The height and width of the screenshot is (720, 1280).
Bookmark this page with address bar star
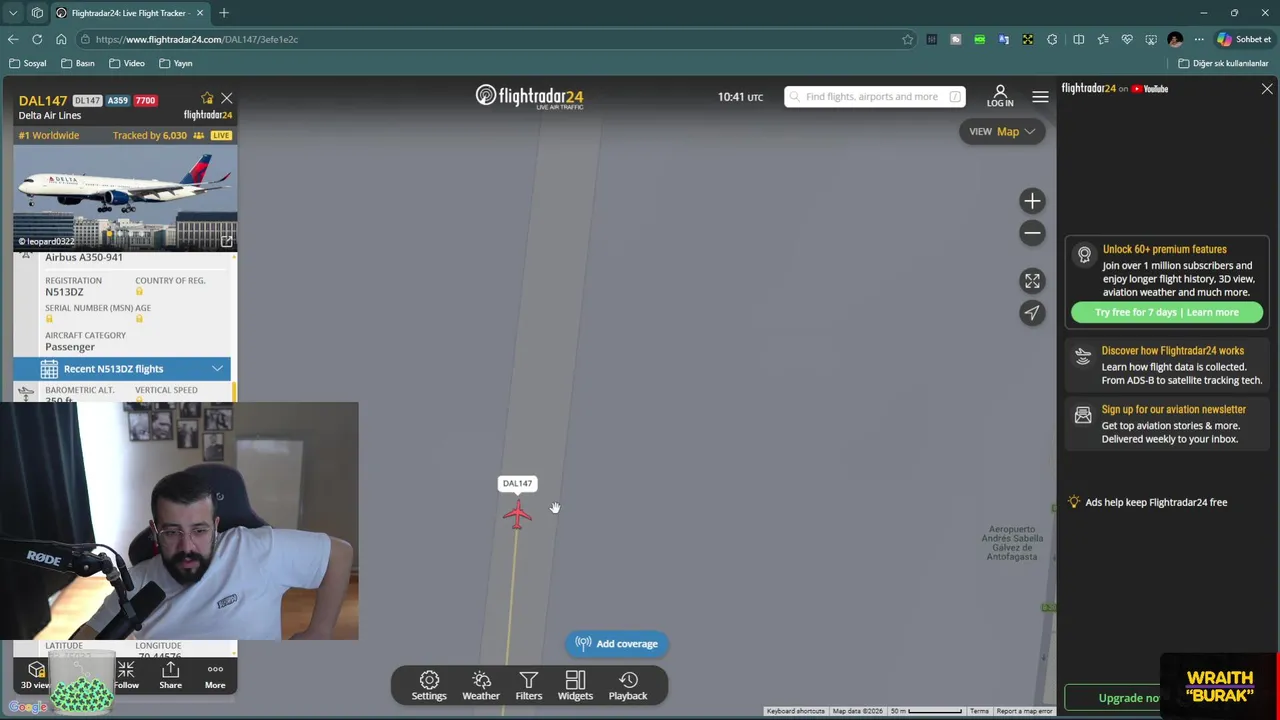[907, 39]
